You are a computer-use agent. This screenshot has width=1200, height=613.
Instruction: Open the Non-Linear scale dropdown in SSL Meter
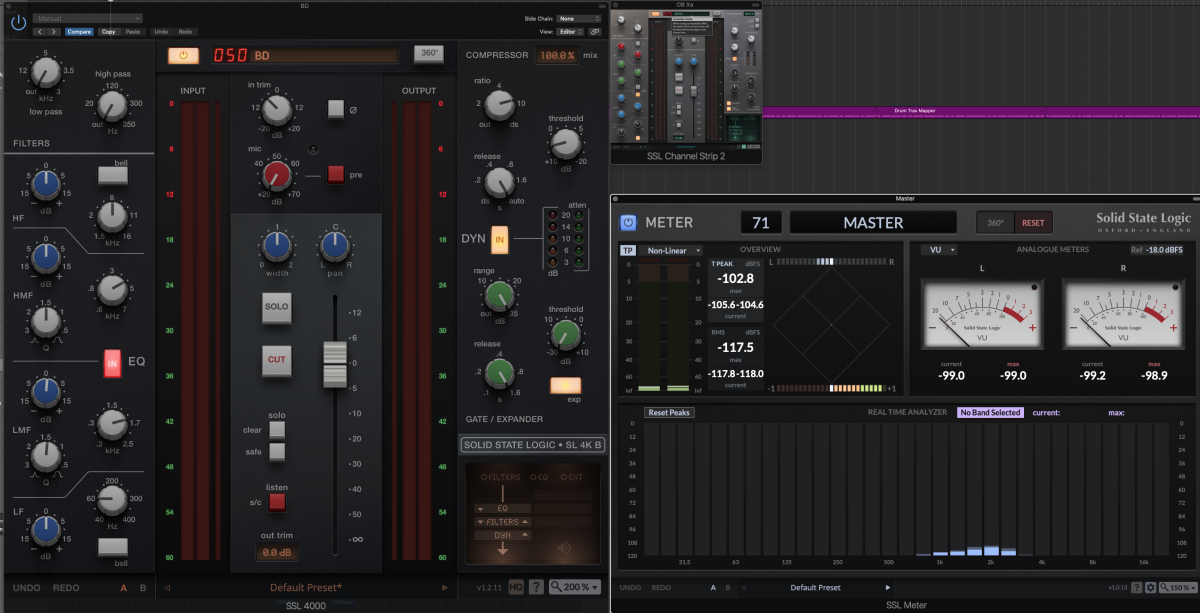(672, 250)
